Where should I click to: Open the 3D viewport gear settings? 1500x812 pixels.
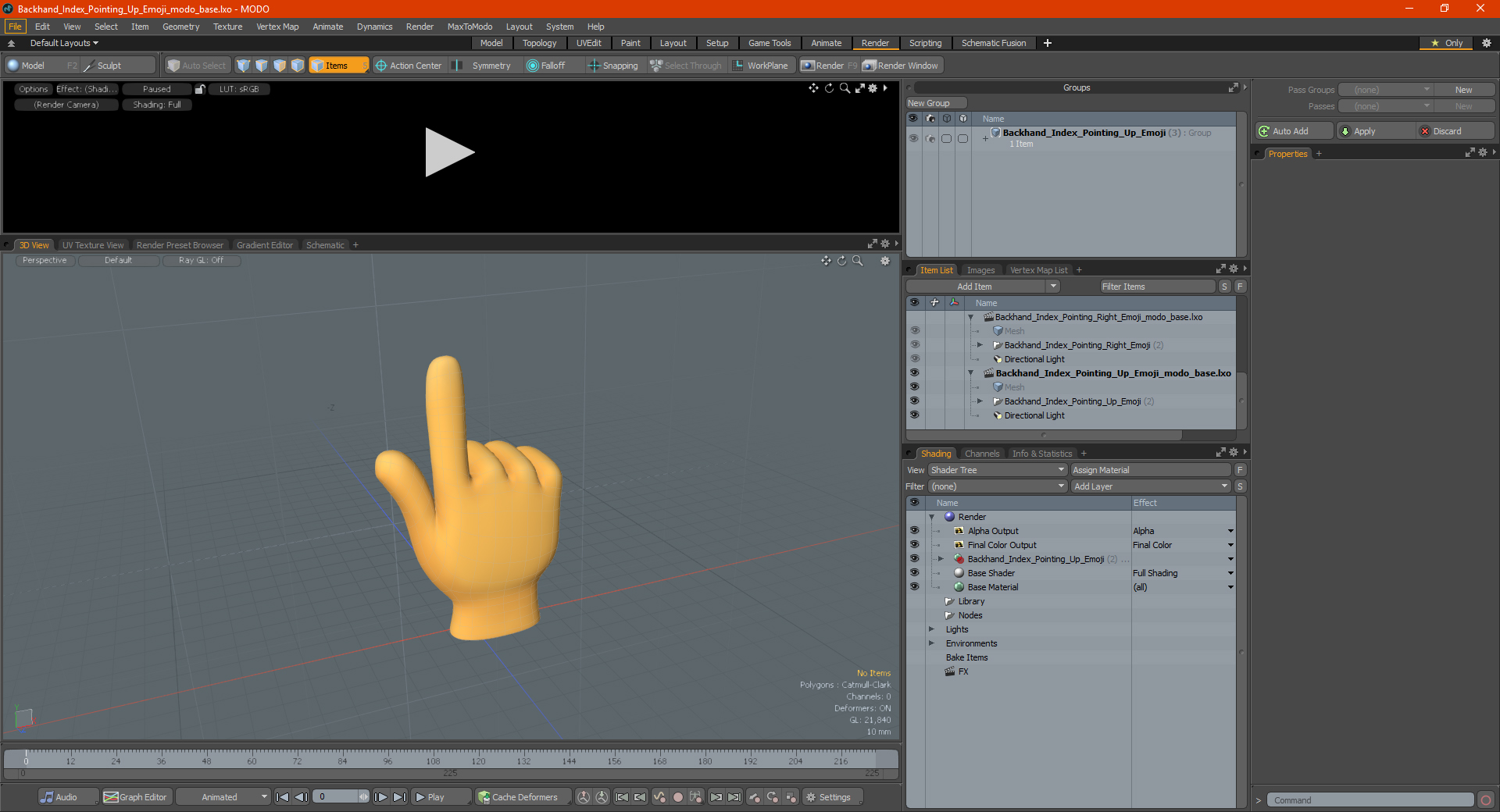click(885, 261)
